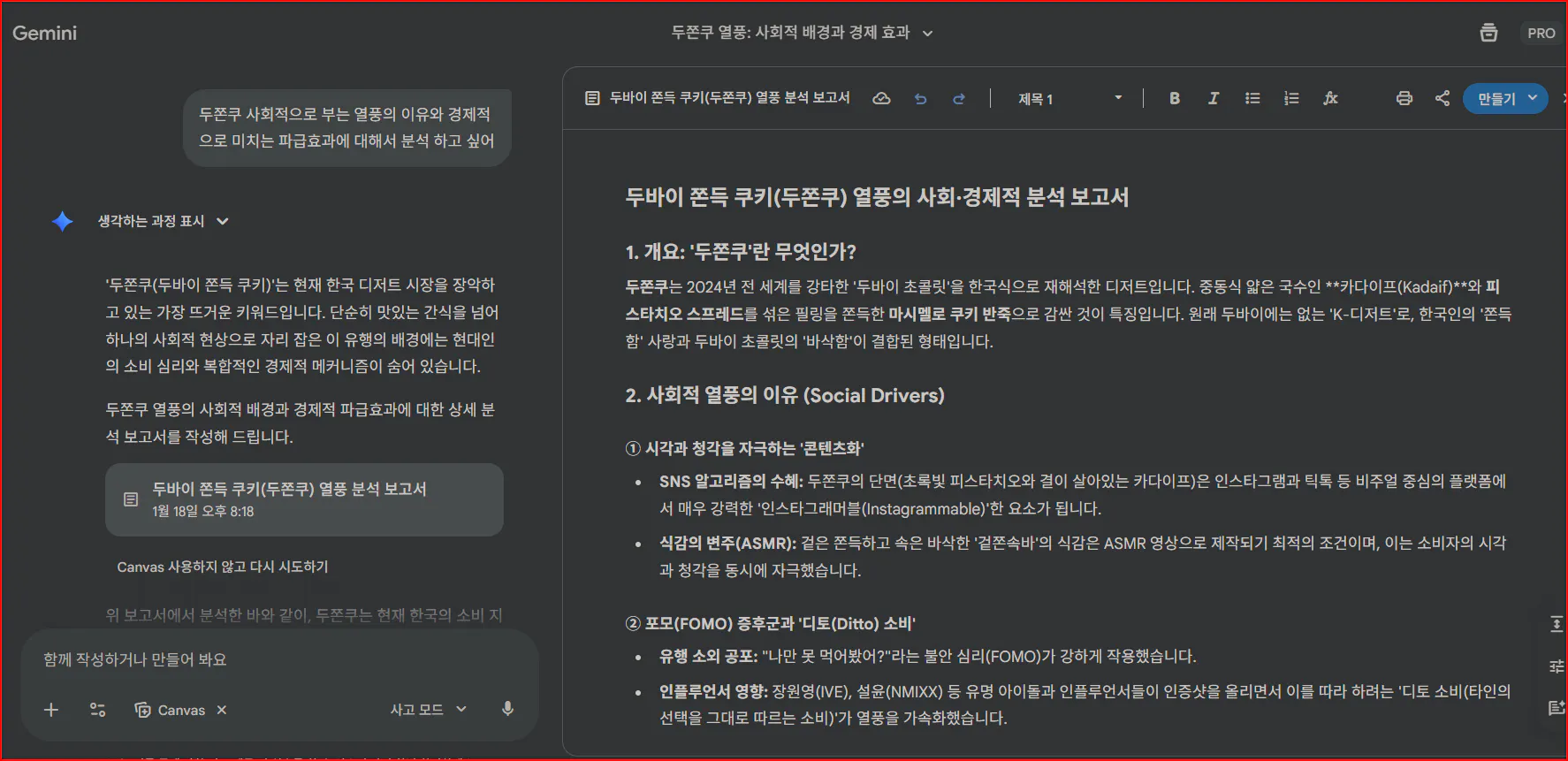Image resolution: width=1568 pixels, height=761 pixels.
Task: Open the conversation title dropdown chevron
Action: pos(927,34)
